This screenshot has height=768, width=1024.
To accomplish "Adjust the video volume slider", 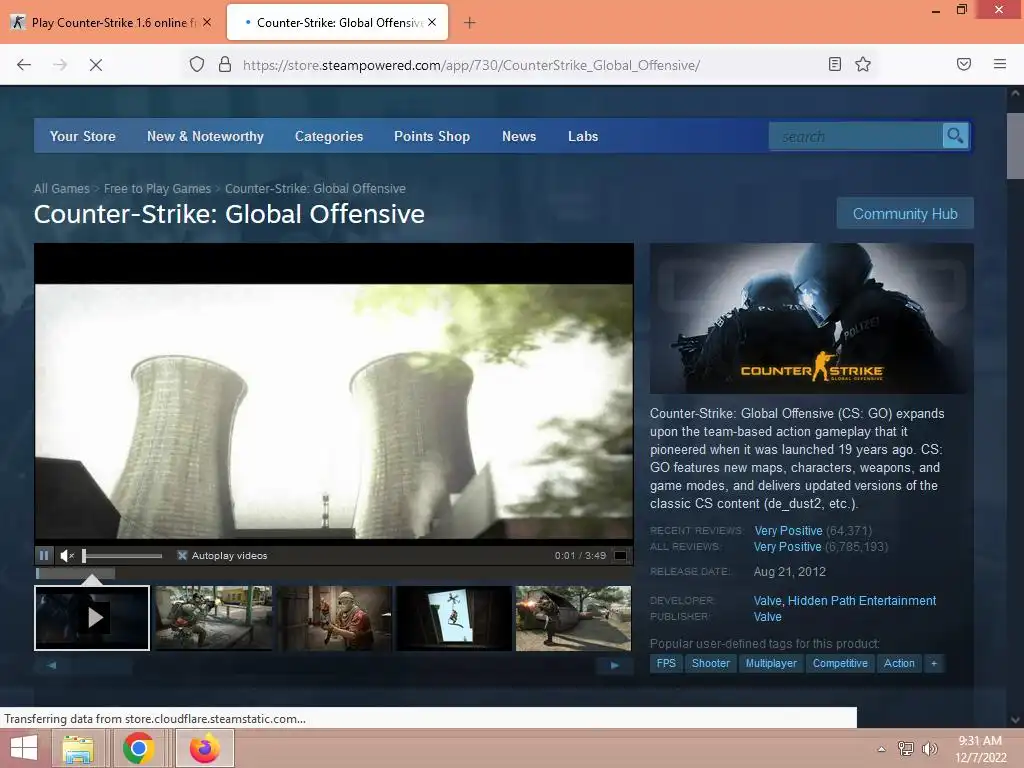I will 122,556.
